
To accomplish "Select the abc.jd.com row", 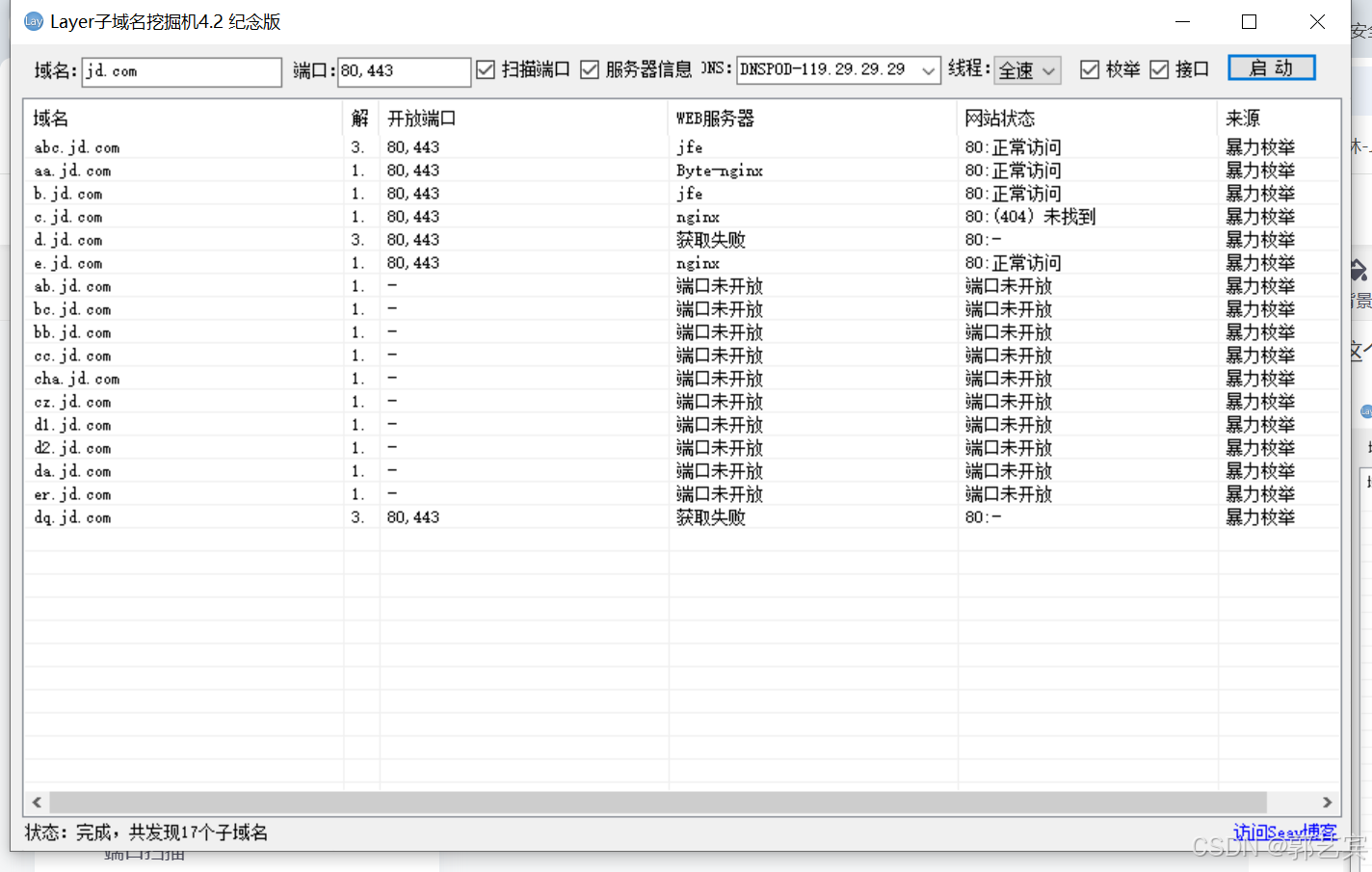I will 682,147.
